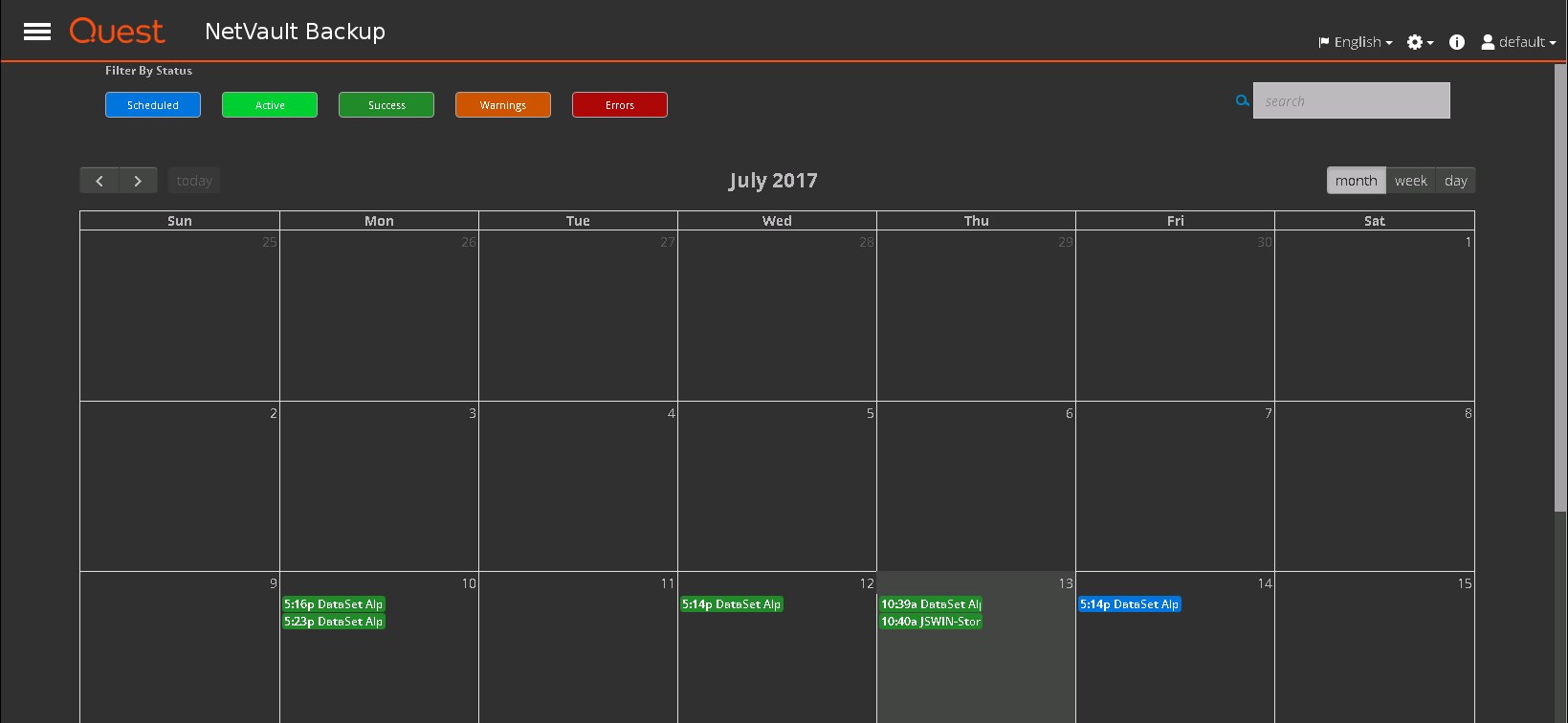Open the hamburger navigation menu
The image size is (1568, 723).
(37, 32)
